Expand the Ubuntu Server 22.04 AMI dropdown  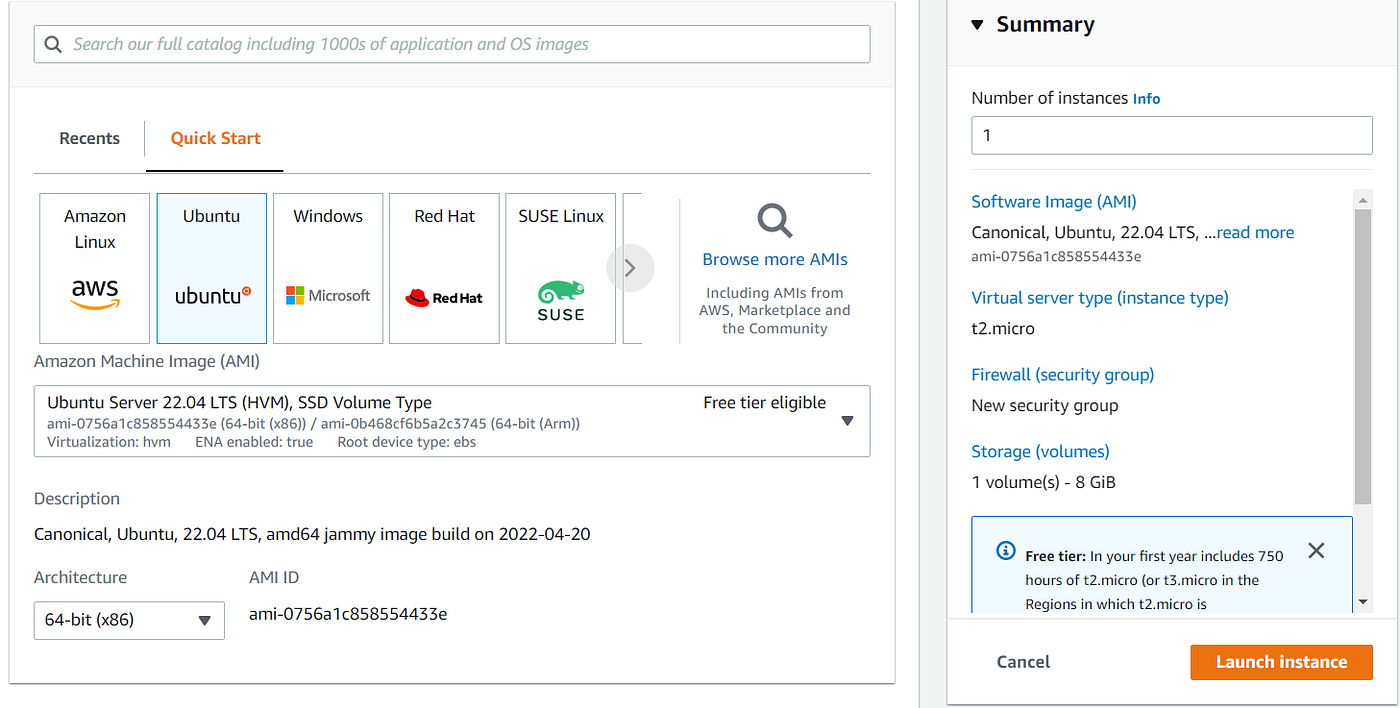click(847, 421)
